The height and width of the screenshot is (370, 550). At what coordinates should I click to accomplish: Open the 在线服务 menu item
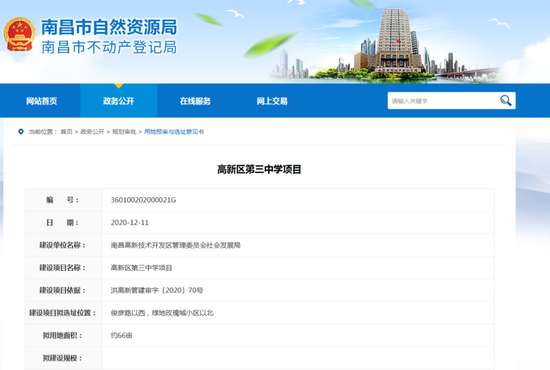point(195,101)
